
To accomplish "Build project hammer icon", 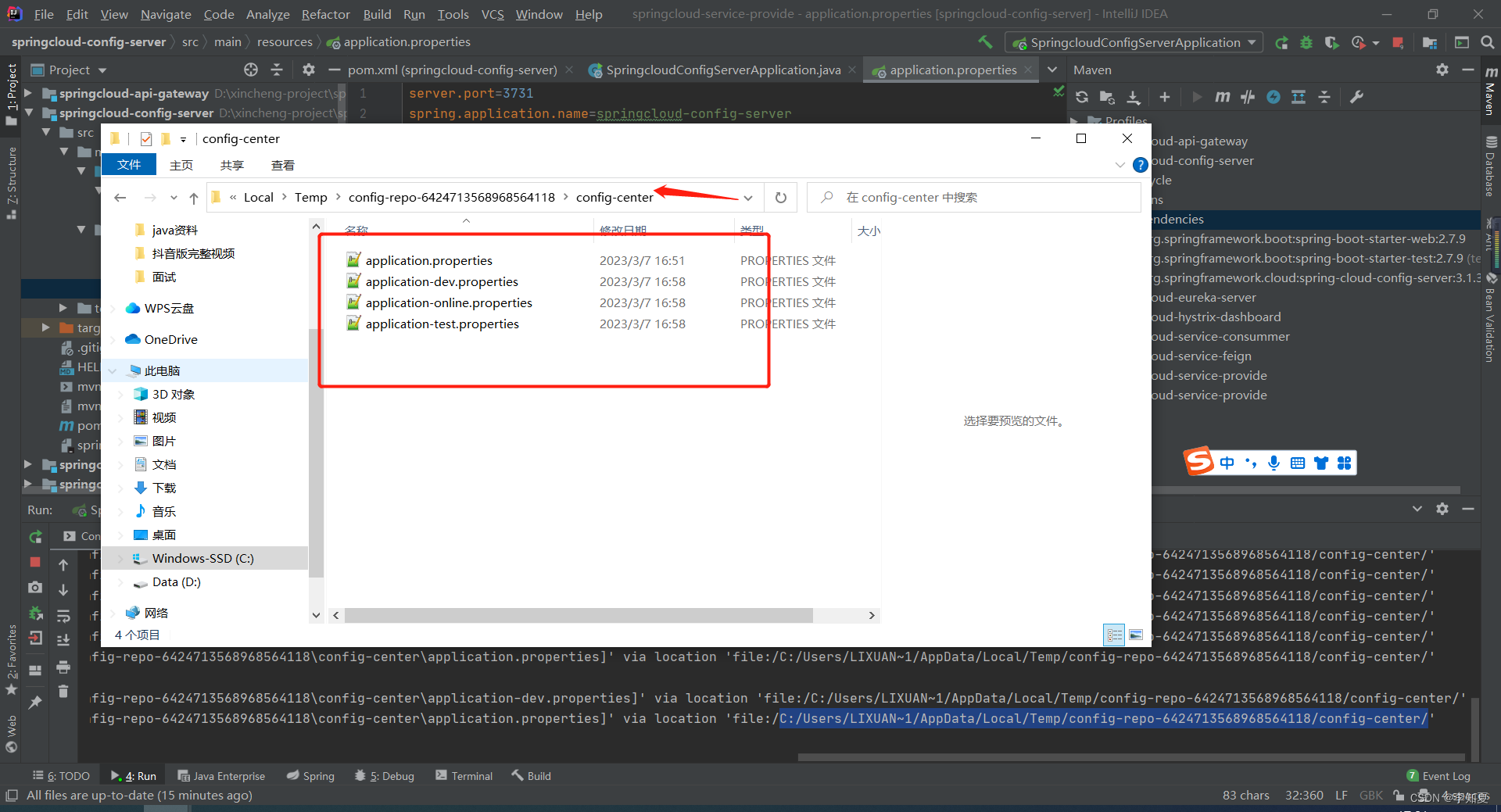I will 986,42.
